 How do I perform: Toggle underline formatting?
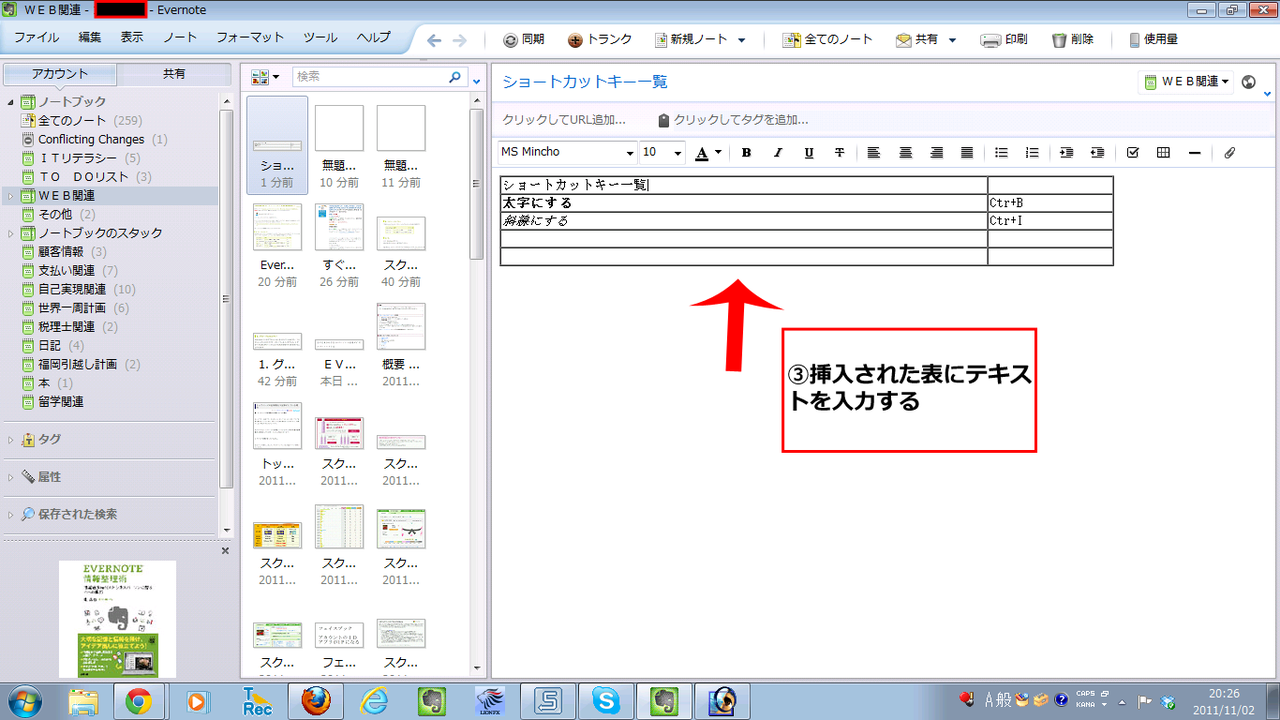(x=808, y=153)
